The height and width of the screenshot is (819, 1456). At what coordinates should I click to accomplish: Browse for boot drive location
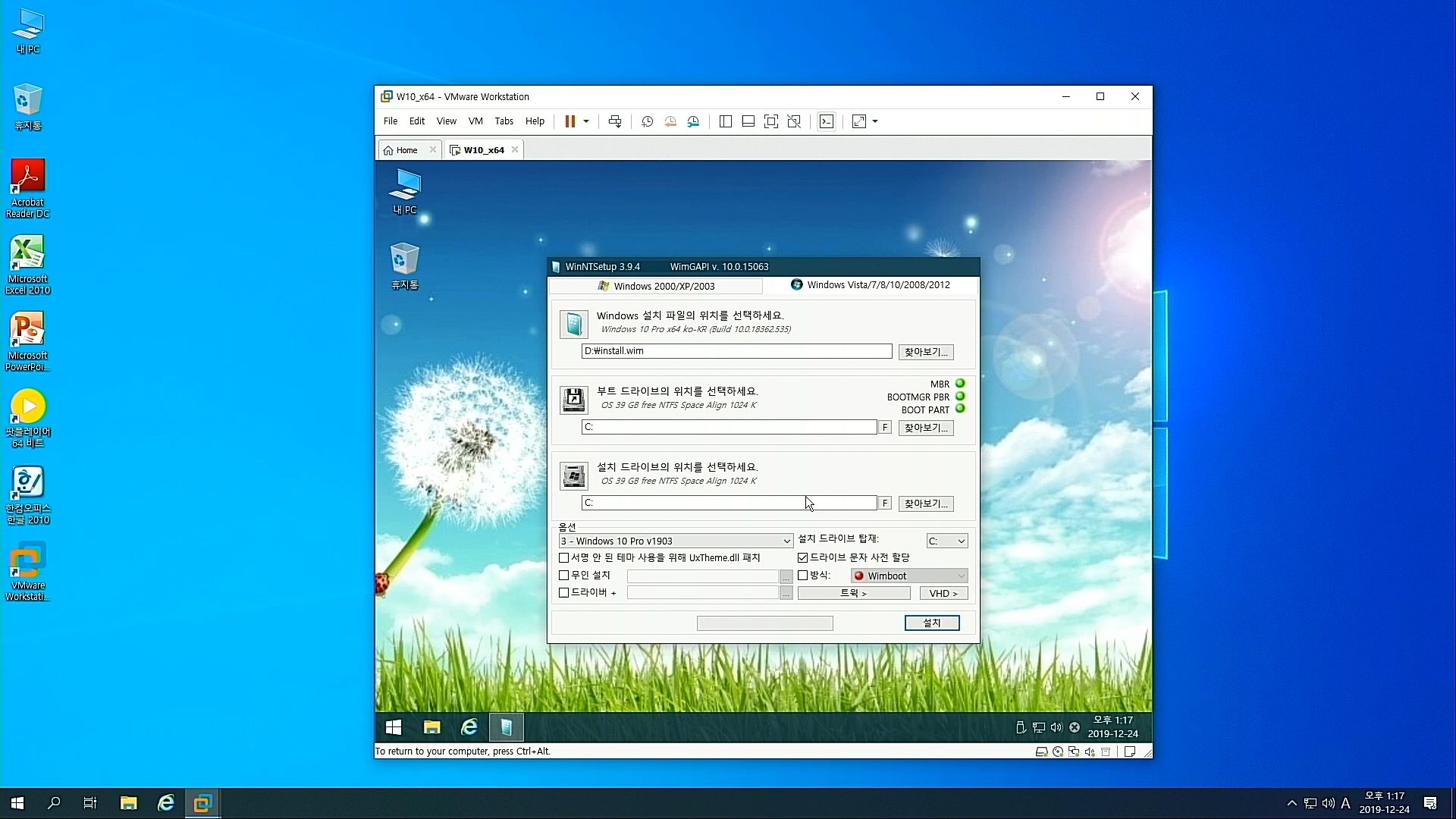point(926,428)
